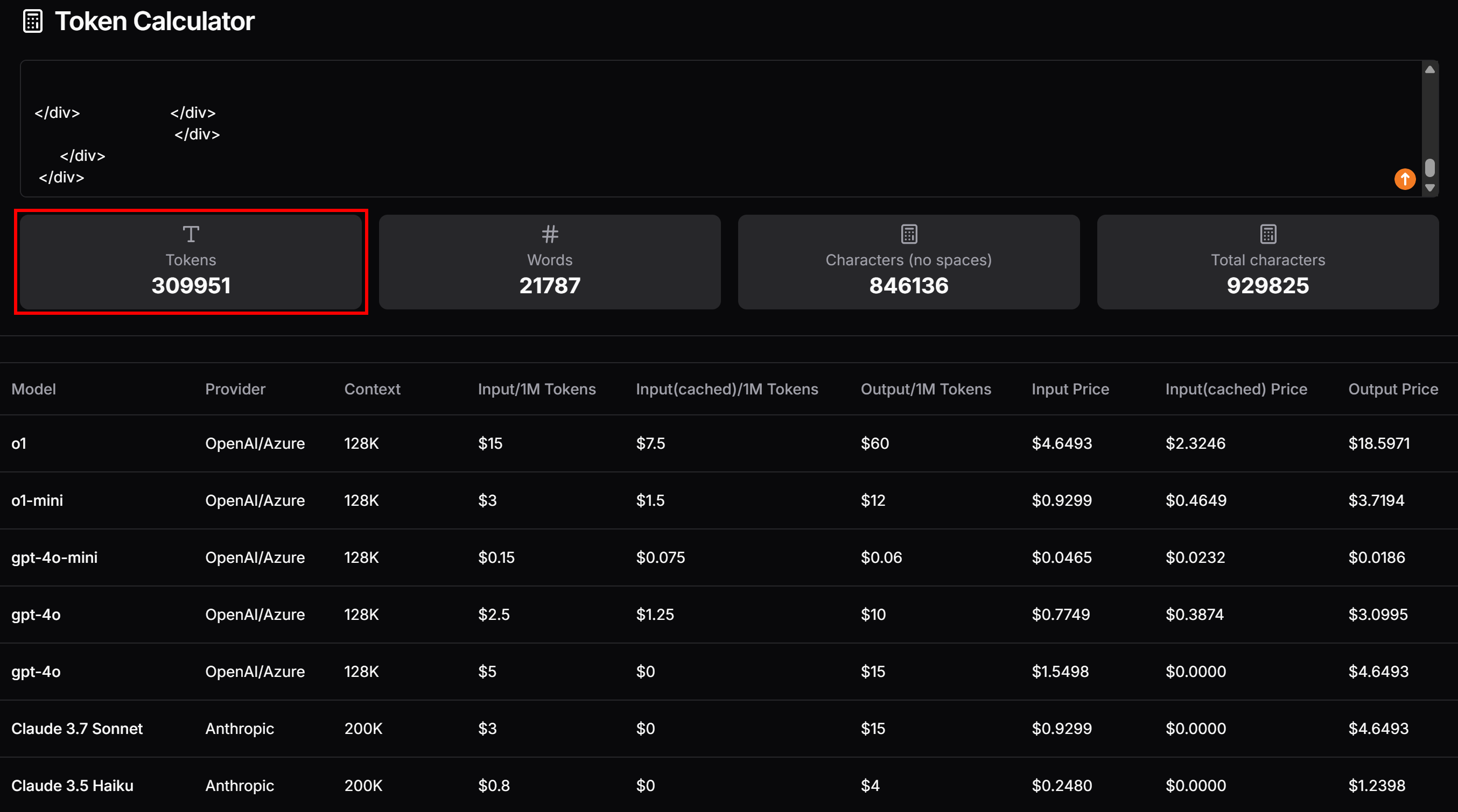The image size is (1458, 812).
Task: Click the icon above Characters (no spaces)
Action: click(x=909, y=234)
